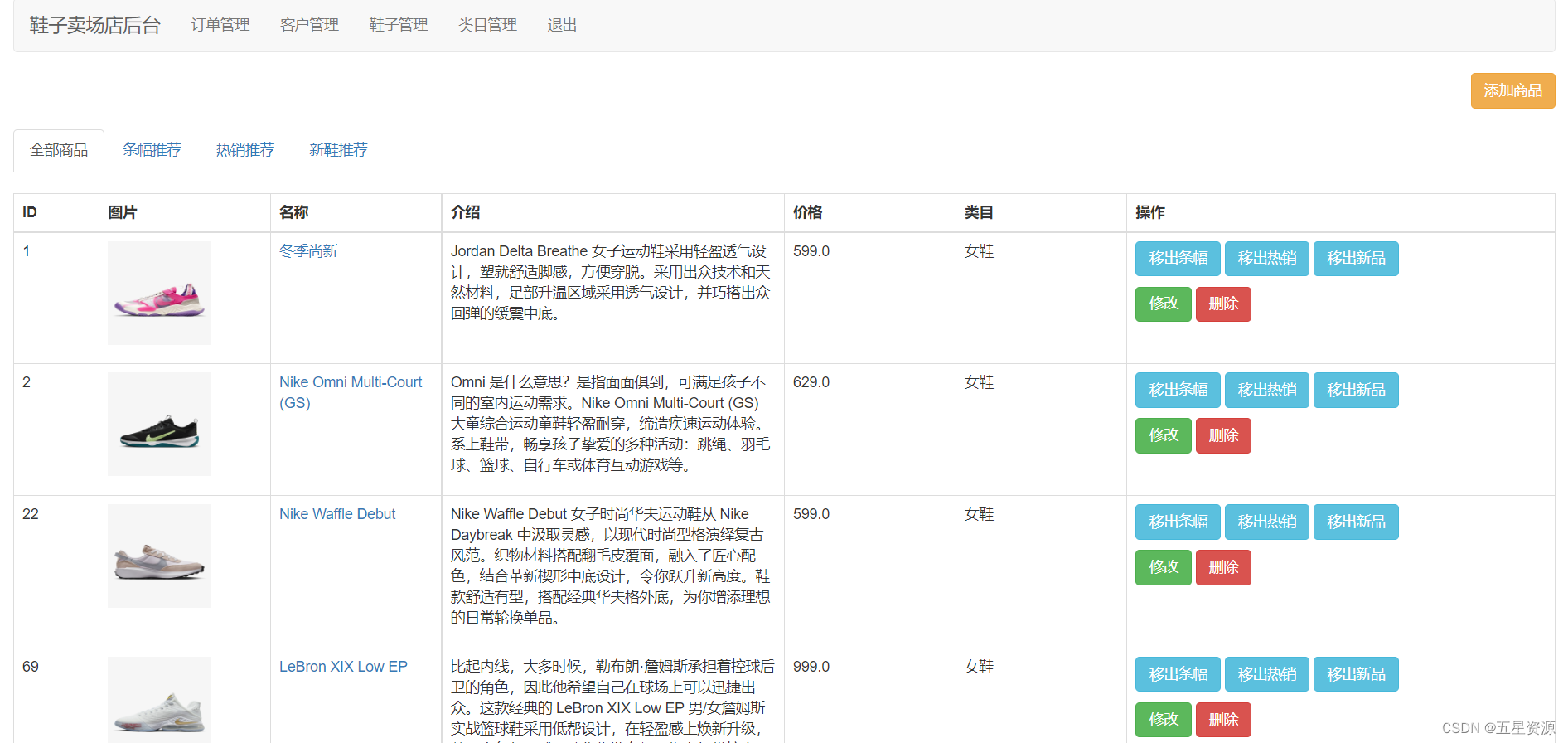Open 类目管理 navigation item
Image resolution: width=1568 pixels, height=743 pixels.
487,25
